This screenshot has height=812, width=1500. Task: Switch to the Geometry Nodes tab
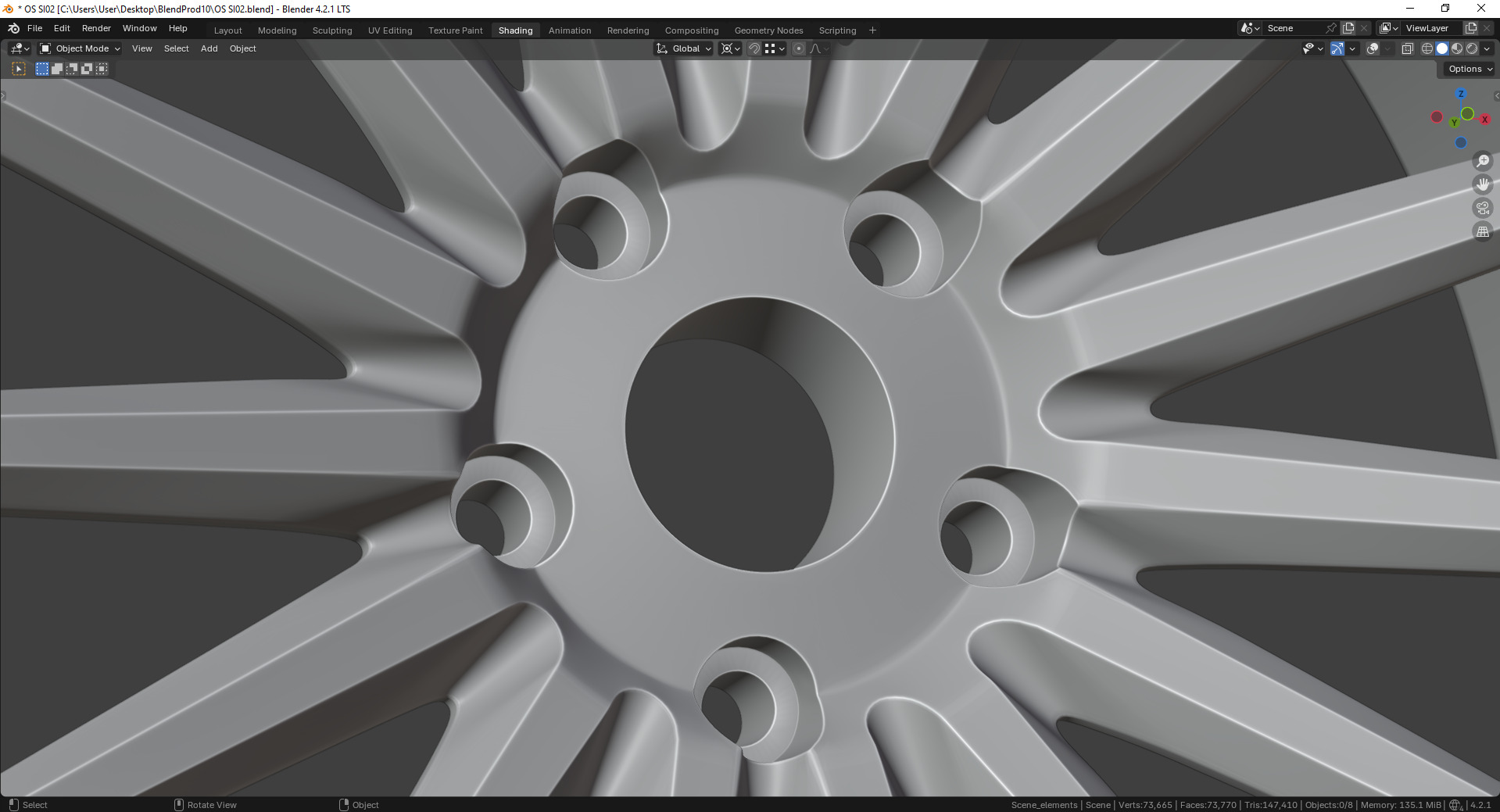(768, 30)
